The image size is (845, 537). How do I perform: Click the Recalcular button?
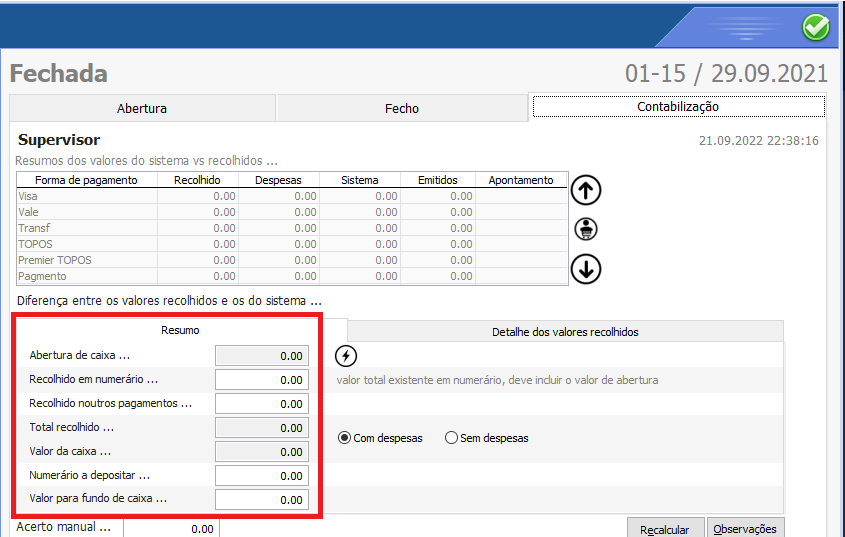coord(665,529)
